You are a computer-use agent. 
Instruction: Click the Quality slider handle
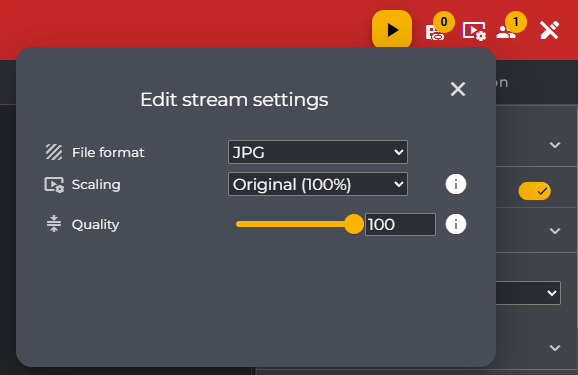354,224
